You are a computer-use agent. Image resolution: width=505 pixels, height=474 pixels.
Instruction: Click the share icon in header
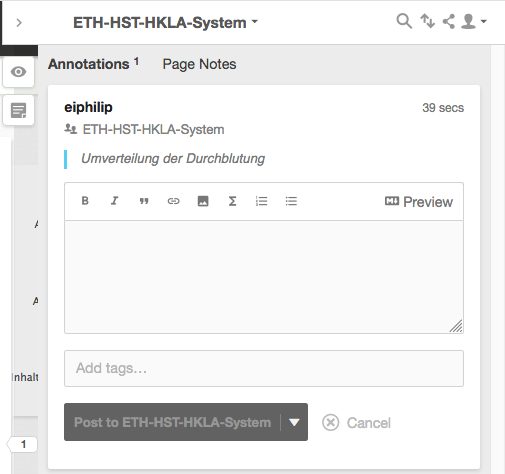coord(449,21)
